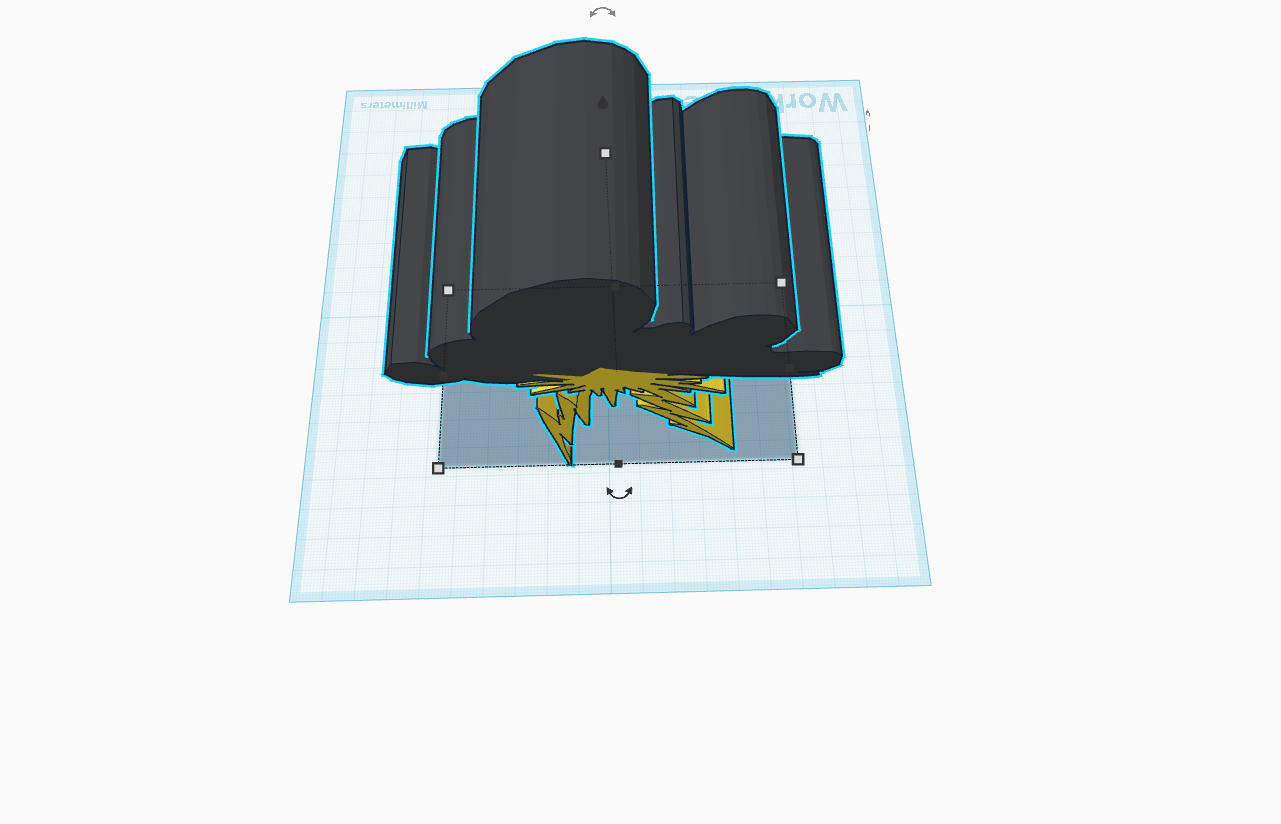Click the rightmost short column of the cloud
The height and width of the screenshot is (824, 1281).
click(x=815, y=250)
